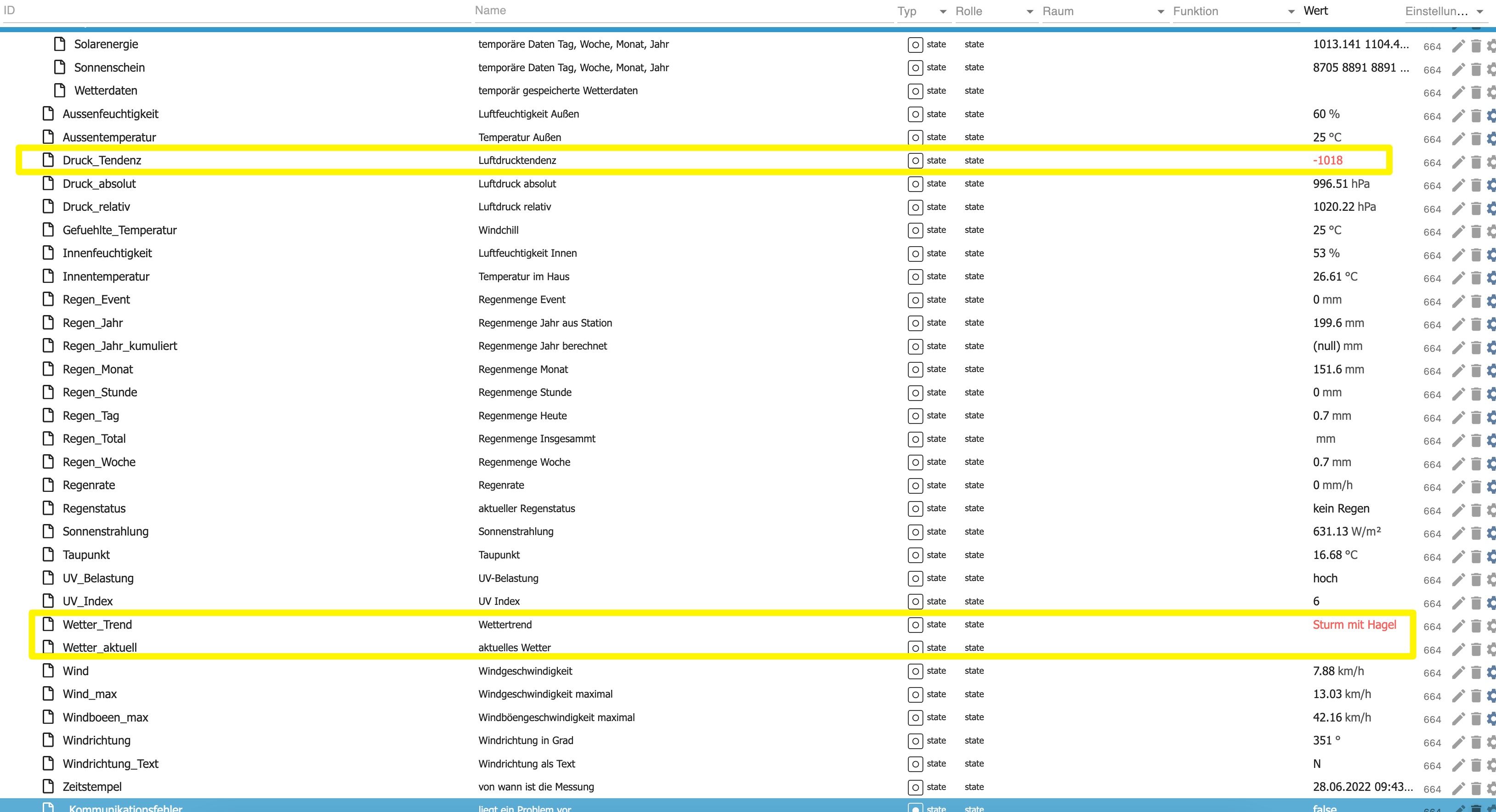Viewport: 1496px width, 812px height.
Task: Select the Regen_Stunde tree row
Action: click(x=748, y=392)
